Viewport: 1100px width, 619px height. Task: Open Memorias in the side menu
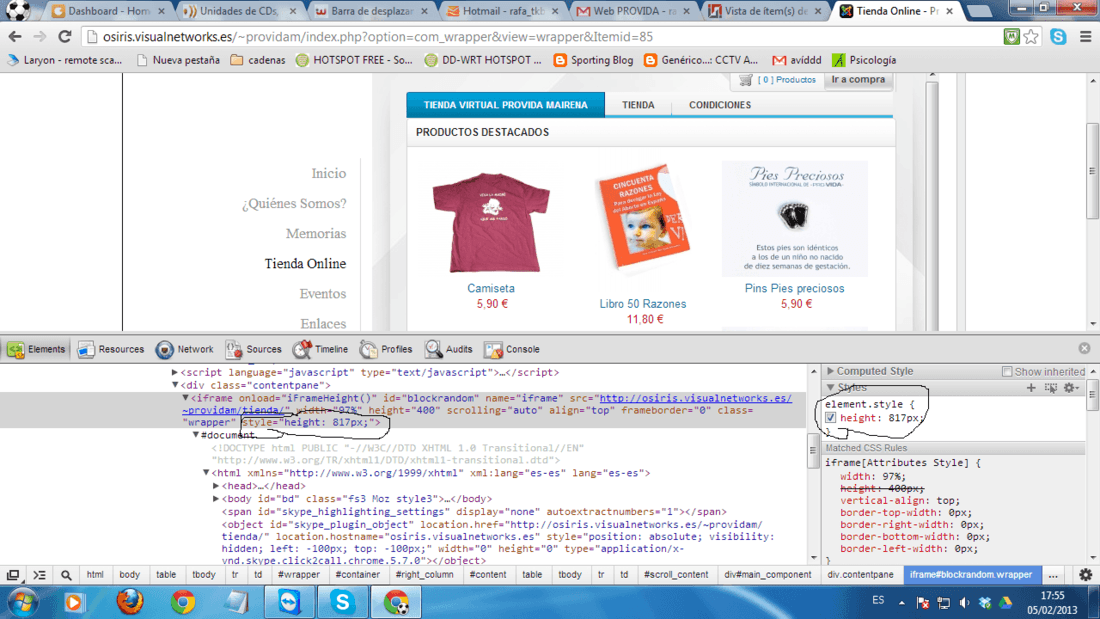tap(316, 233)
